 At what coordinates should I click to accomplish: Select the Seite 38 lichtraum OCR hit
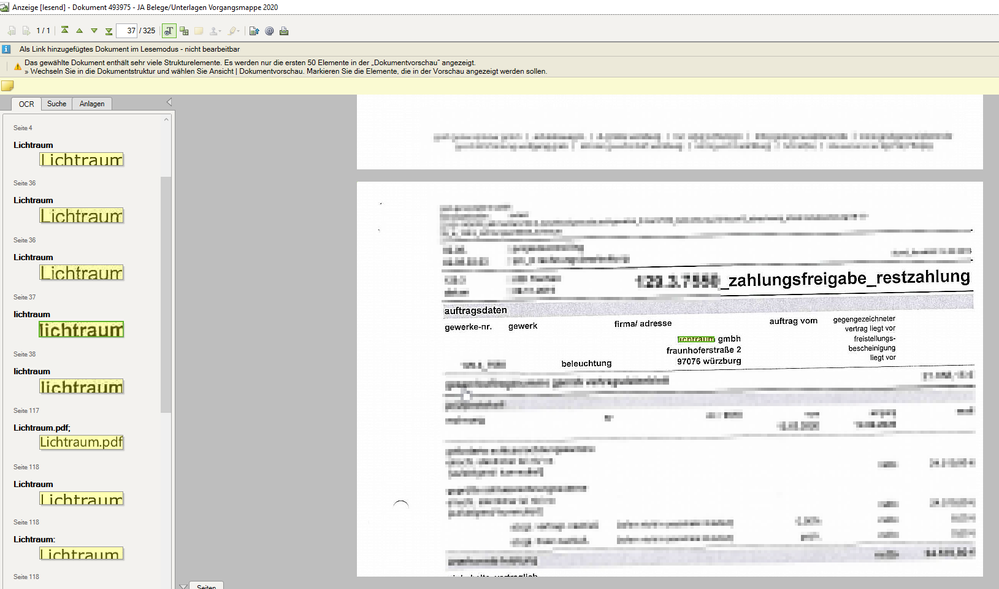[x=81, y=386]
